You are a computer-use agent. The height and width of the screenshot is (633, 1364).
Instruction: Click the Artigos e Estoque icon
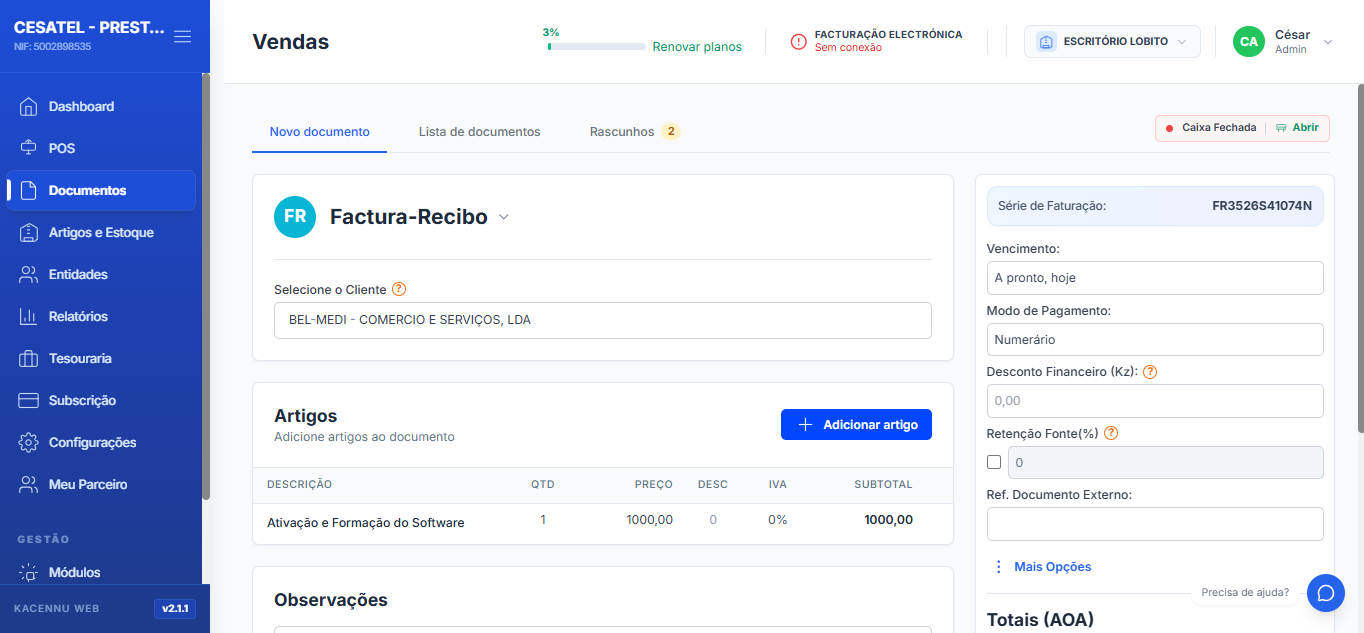pyautogui.click(x=29, y=232)
